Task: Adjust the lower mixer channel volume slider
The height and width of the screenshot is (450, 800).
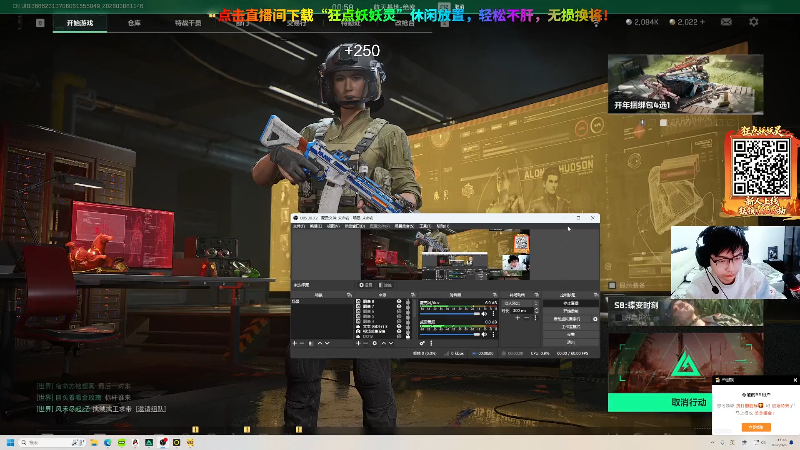Action: [450, 334]
